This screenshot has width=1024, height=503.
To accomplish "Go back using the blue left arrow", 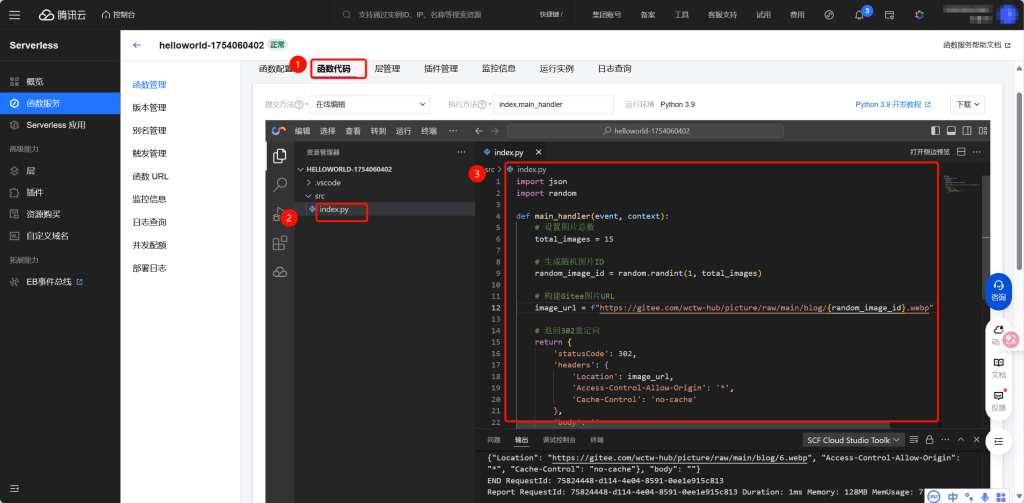I will [136, 45].
